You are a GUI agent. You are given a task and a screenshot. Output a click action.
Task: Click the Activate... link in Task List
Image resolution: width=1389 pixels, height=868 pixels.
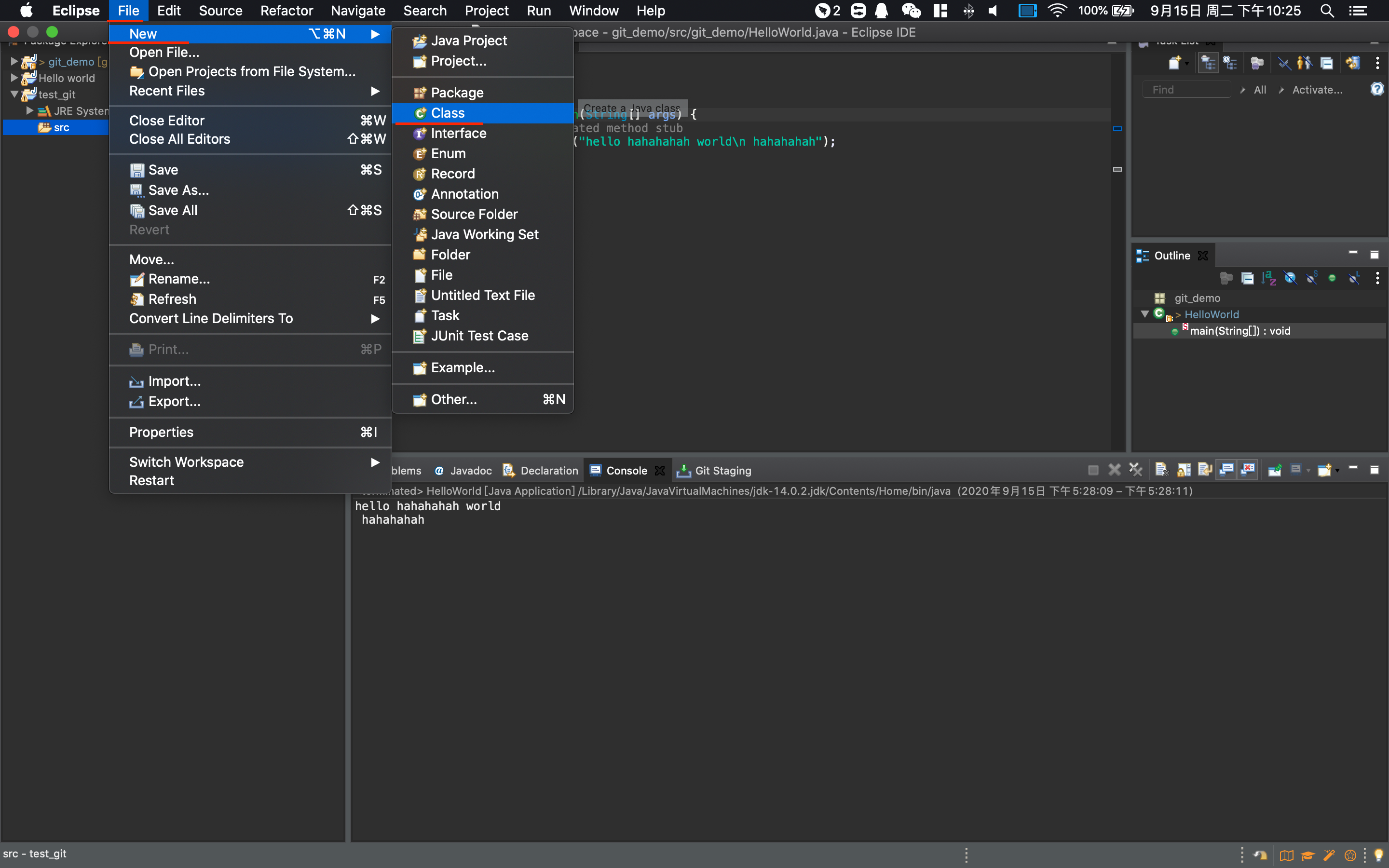tap(1317, 90)
